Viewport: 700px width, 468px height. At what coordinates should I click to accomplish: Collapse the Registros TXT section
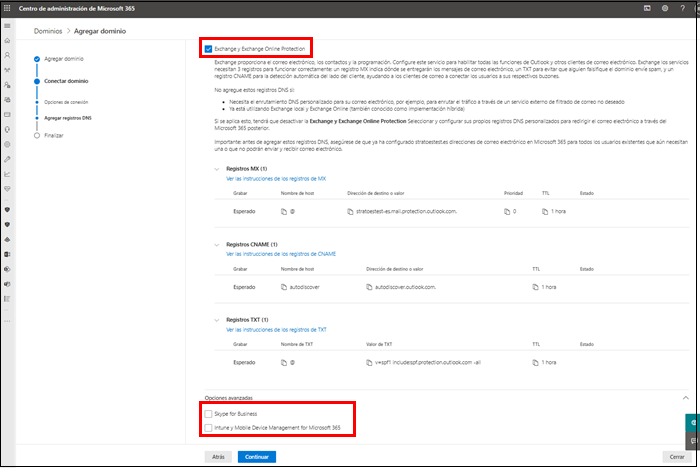point(217,320)
